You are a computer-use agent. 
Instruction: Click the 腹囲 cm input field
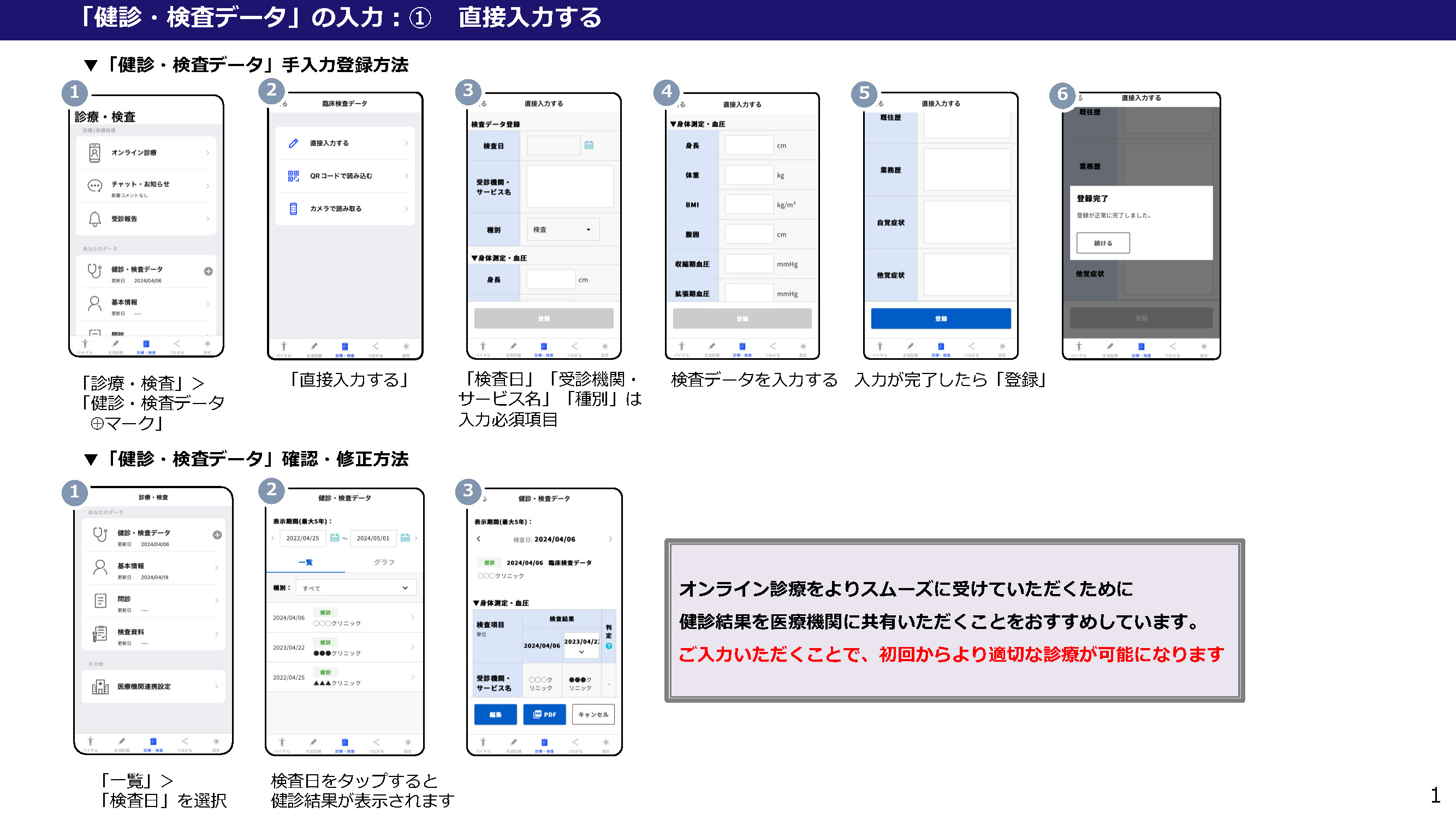tap(749, 234)
